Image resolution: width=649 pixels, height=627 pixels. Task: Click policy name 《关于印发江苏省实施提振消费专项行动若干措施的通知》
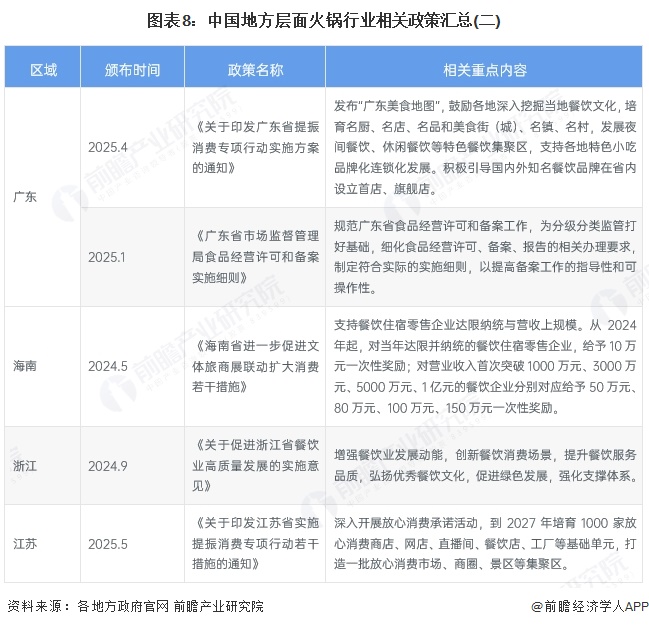click(255, 543)
